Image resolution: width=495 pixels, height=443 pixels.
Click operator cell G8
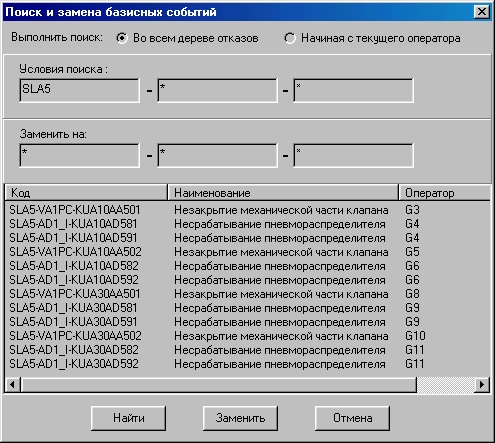coord(412,294)
